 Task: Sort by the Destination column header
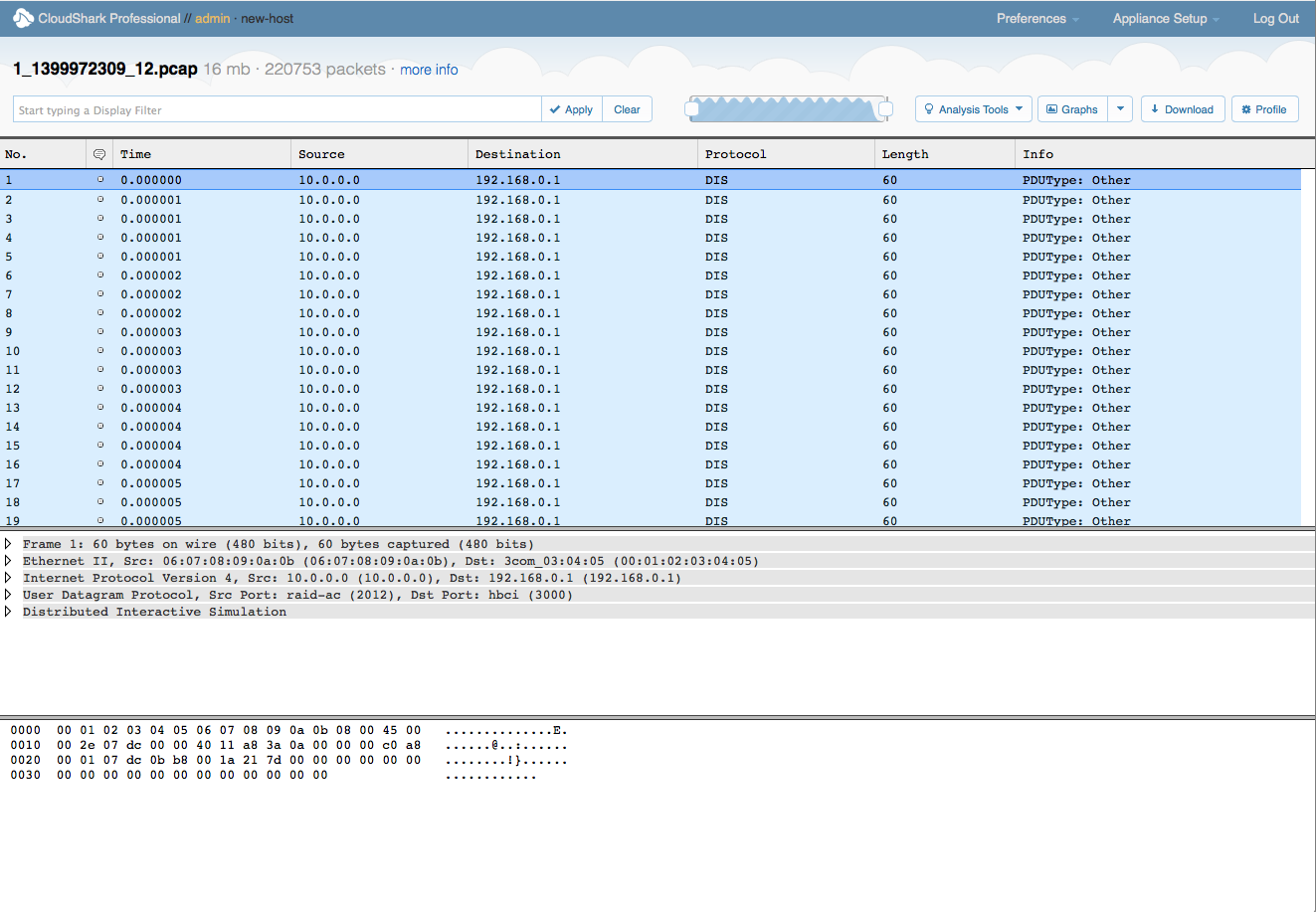(583, 154)
